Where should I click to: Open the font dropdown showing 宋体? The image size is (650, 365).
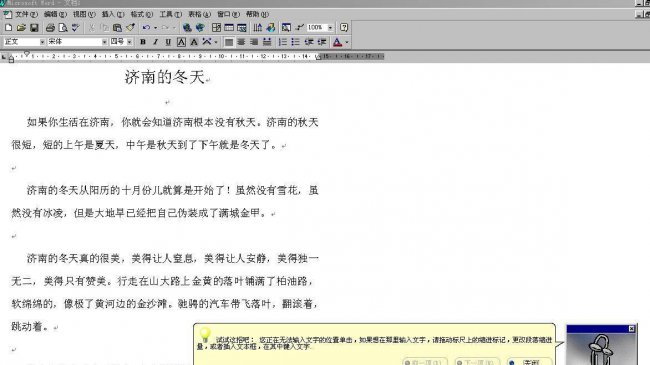pyautogui.click(x=104, y=42)
